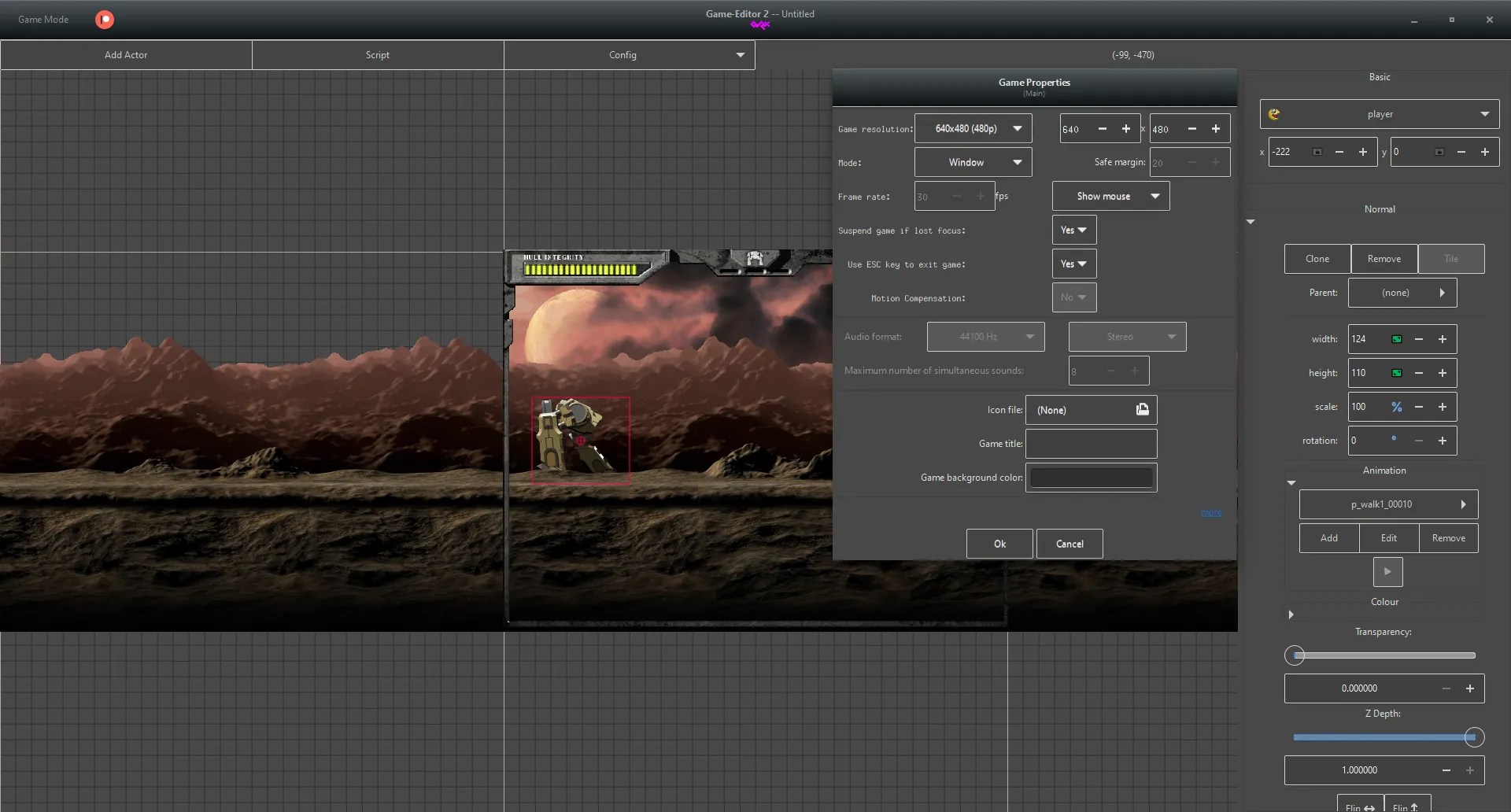Image resolution: width=1511 pixels, height=812 pixels.
Task: Click the lock icon in the x position field
Action: tap(1317, 152)
